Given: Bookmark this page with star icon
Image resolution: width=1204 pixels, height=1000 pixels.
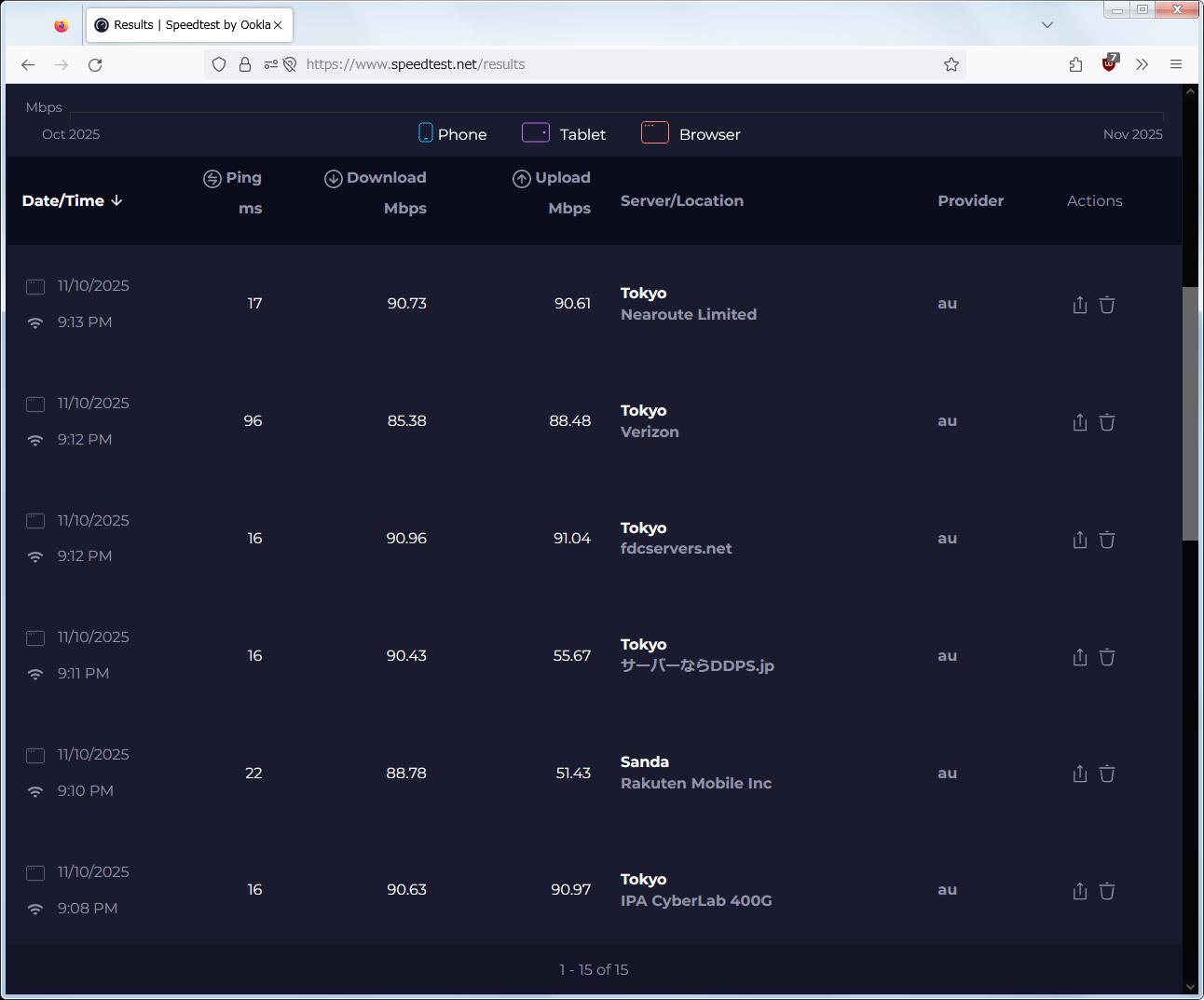Looking at the screenshot, I should pyautogui.click(x=951, y=64).
